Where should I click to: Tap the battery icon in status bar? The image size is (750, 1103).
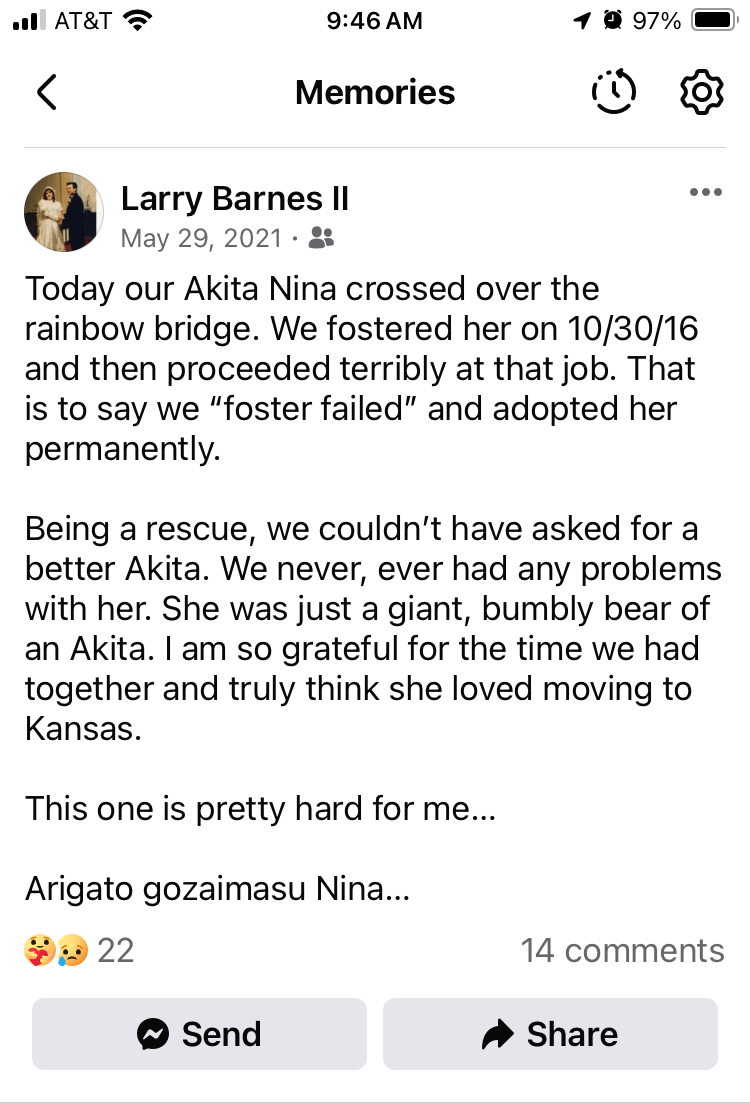(x=713, y=20)
